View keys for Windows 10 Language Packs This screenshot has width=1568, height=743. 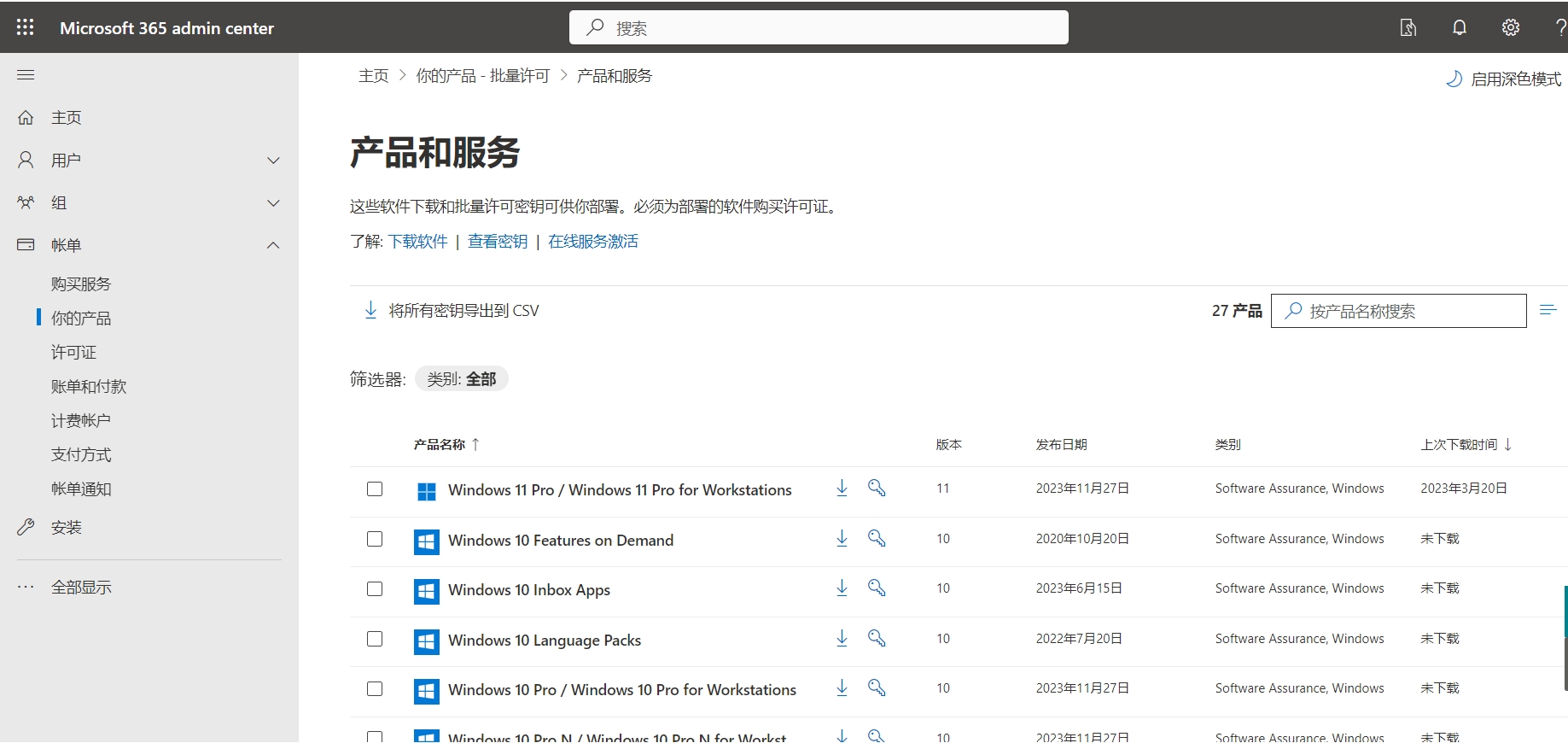click(877, 638)
